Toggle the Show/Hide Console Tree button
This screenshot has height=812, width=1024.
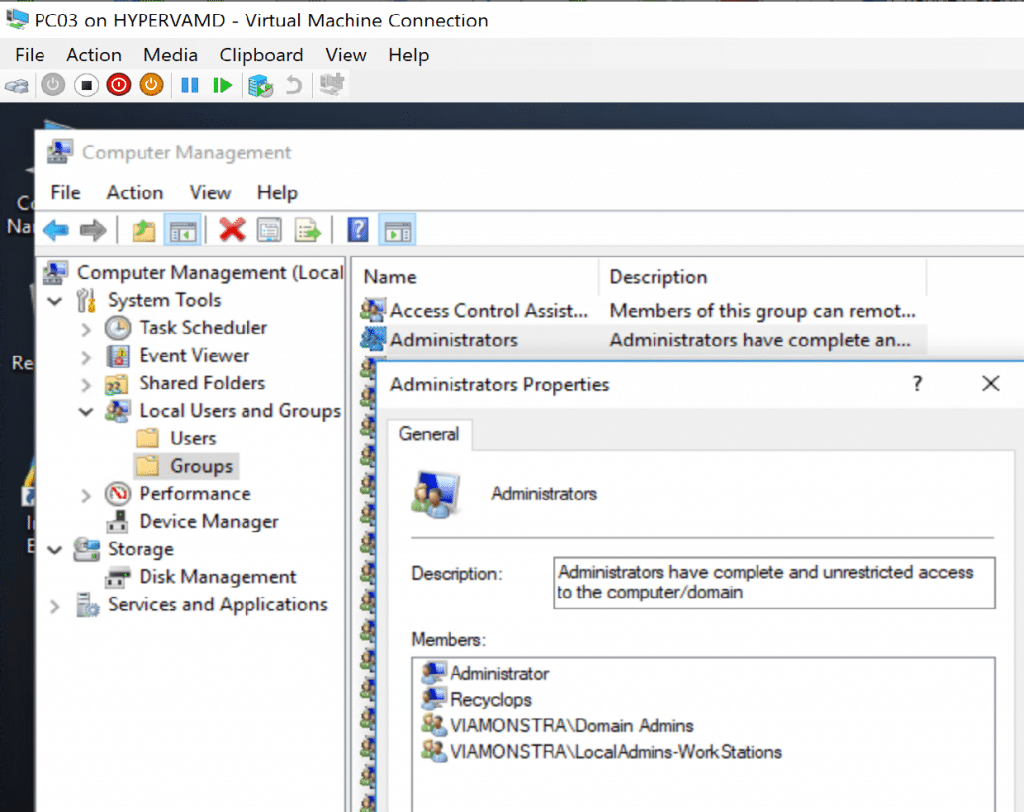point(182,230)
